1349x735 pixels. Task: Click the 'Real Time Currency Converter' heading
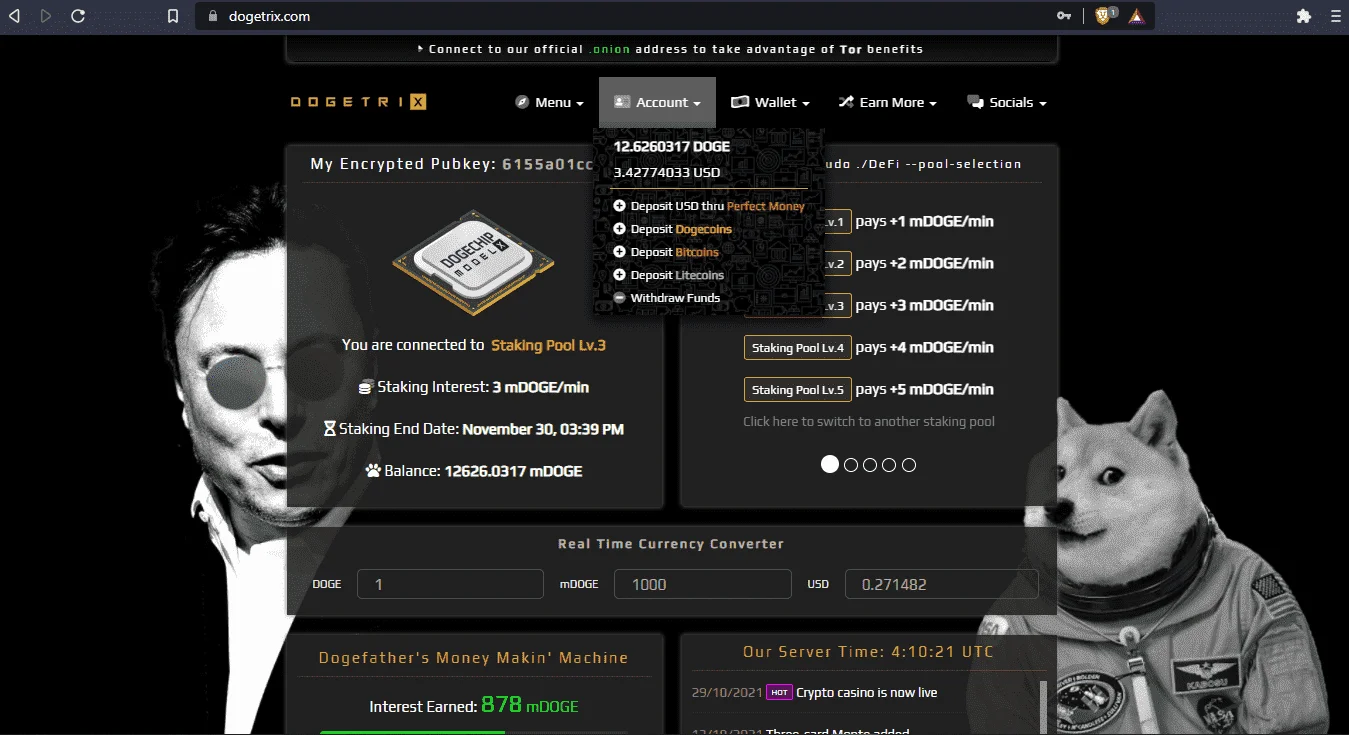(x=671, y=544)
